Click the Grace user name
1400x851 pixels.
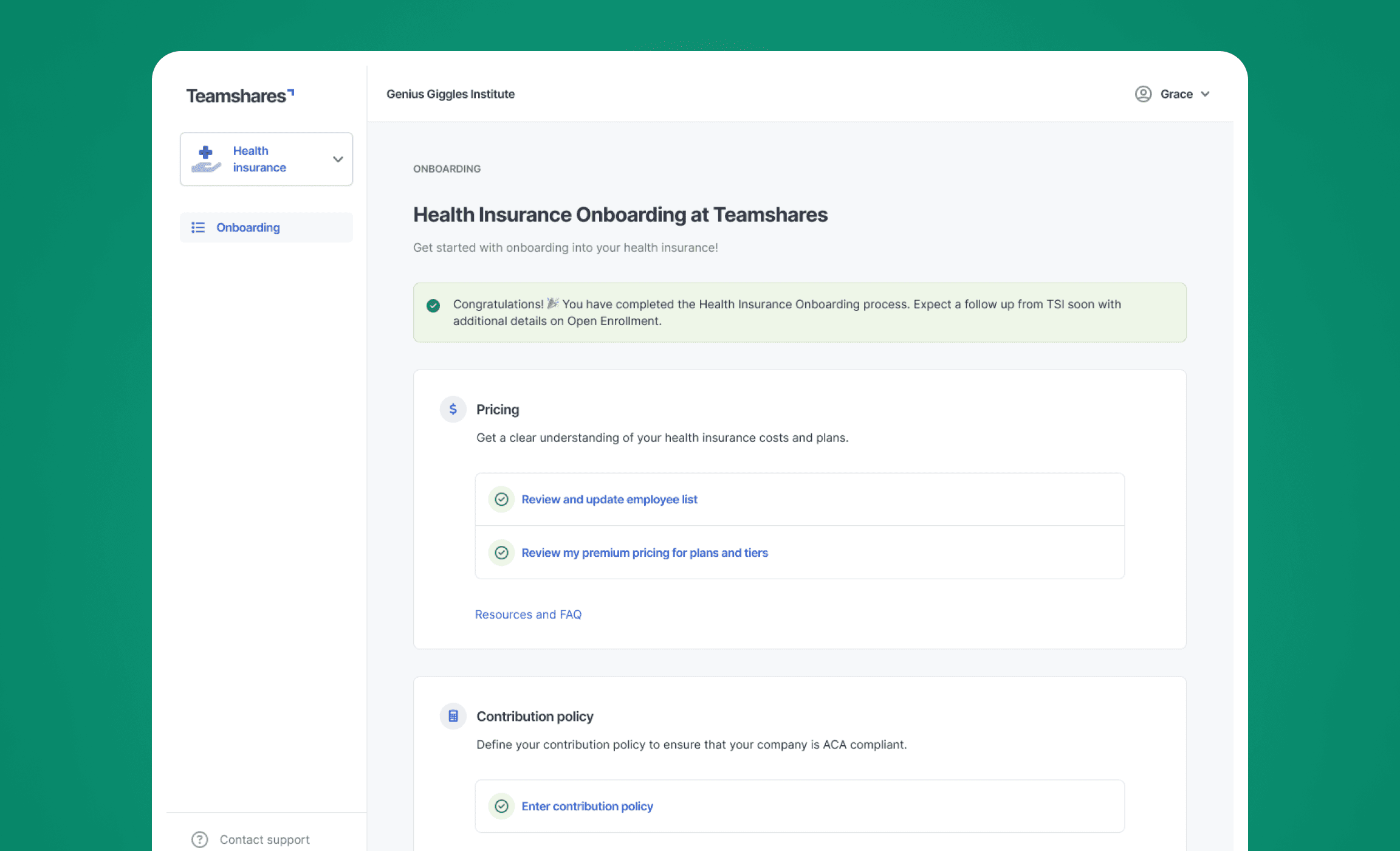pyautogui.click(x=1176, y=94)
